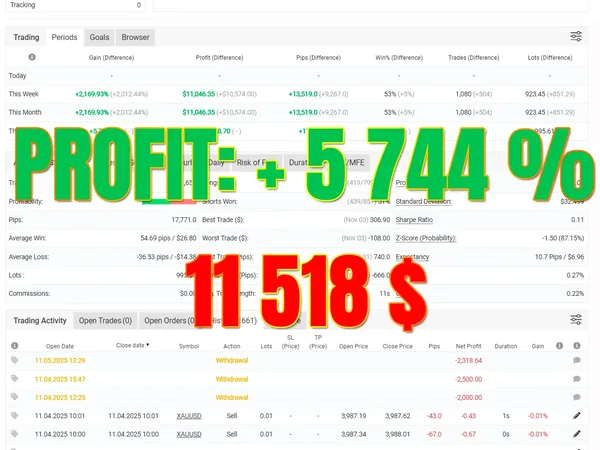Open comment bubble on -2,318.64 withdrawal row
600x450 pixels.
577,360
